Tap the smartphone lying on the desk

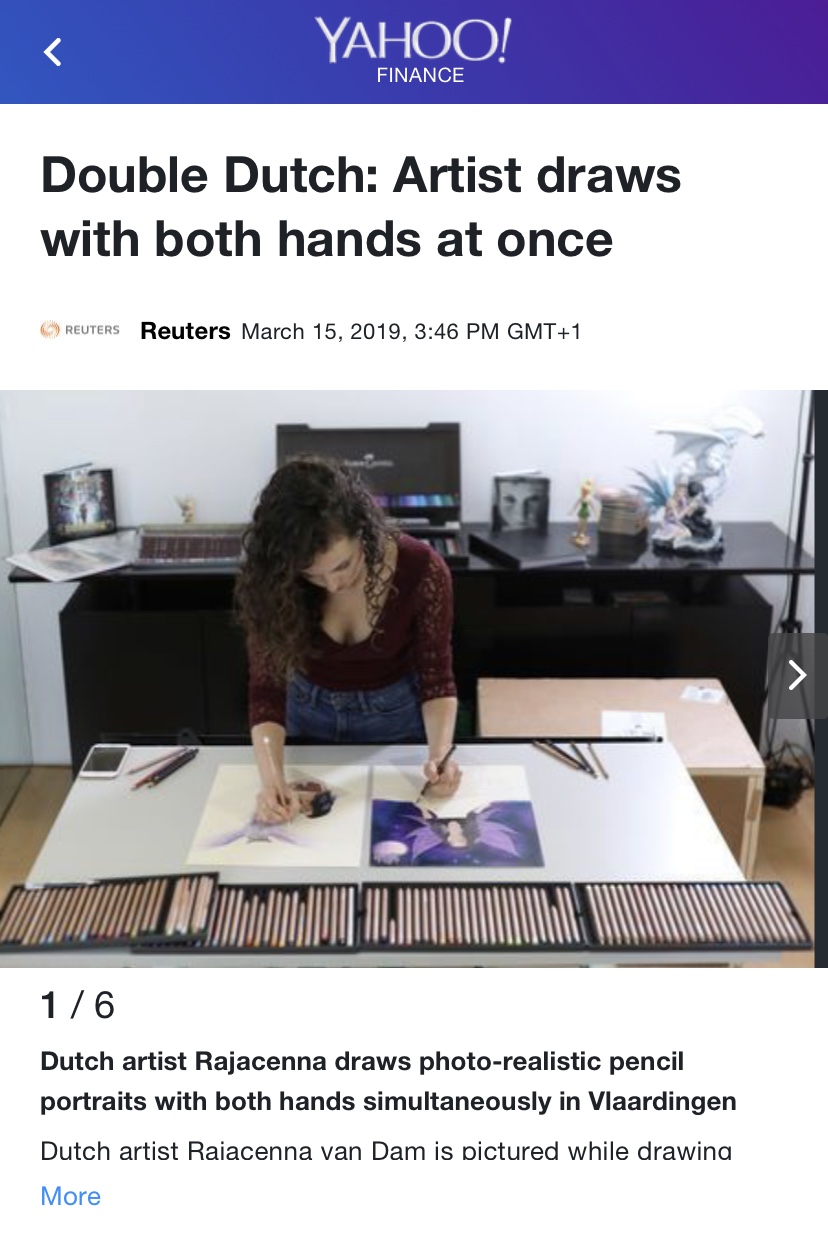104,761
